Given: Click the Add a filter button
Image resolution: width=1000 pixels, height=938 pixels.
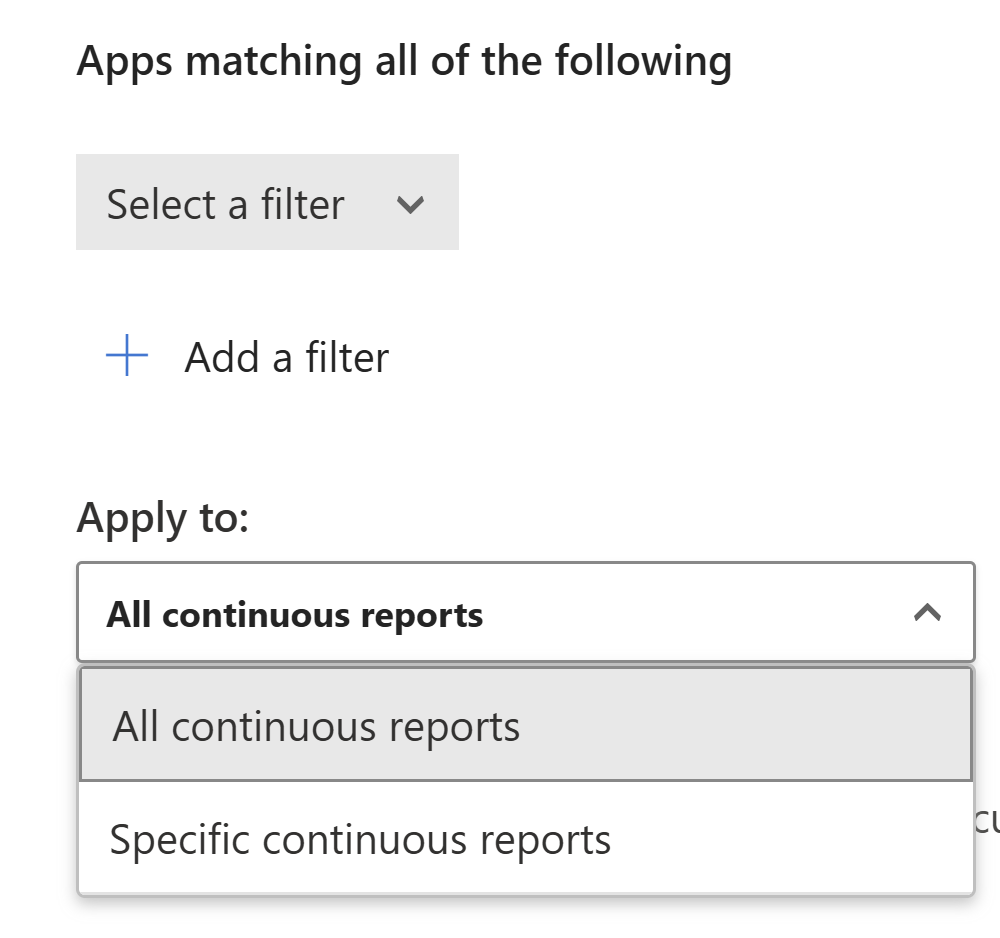Looking at the screenshot, I should [247, 357].
